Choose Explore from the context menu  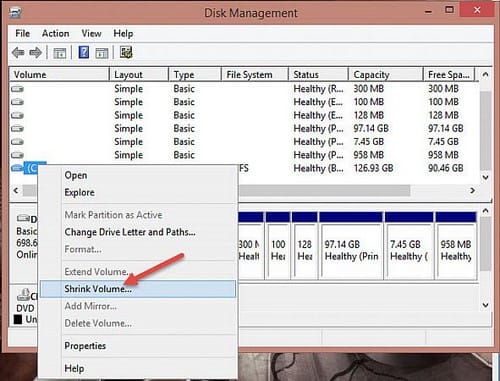pos(138,192)
